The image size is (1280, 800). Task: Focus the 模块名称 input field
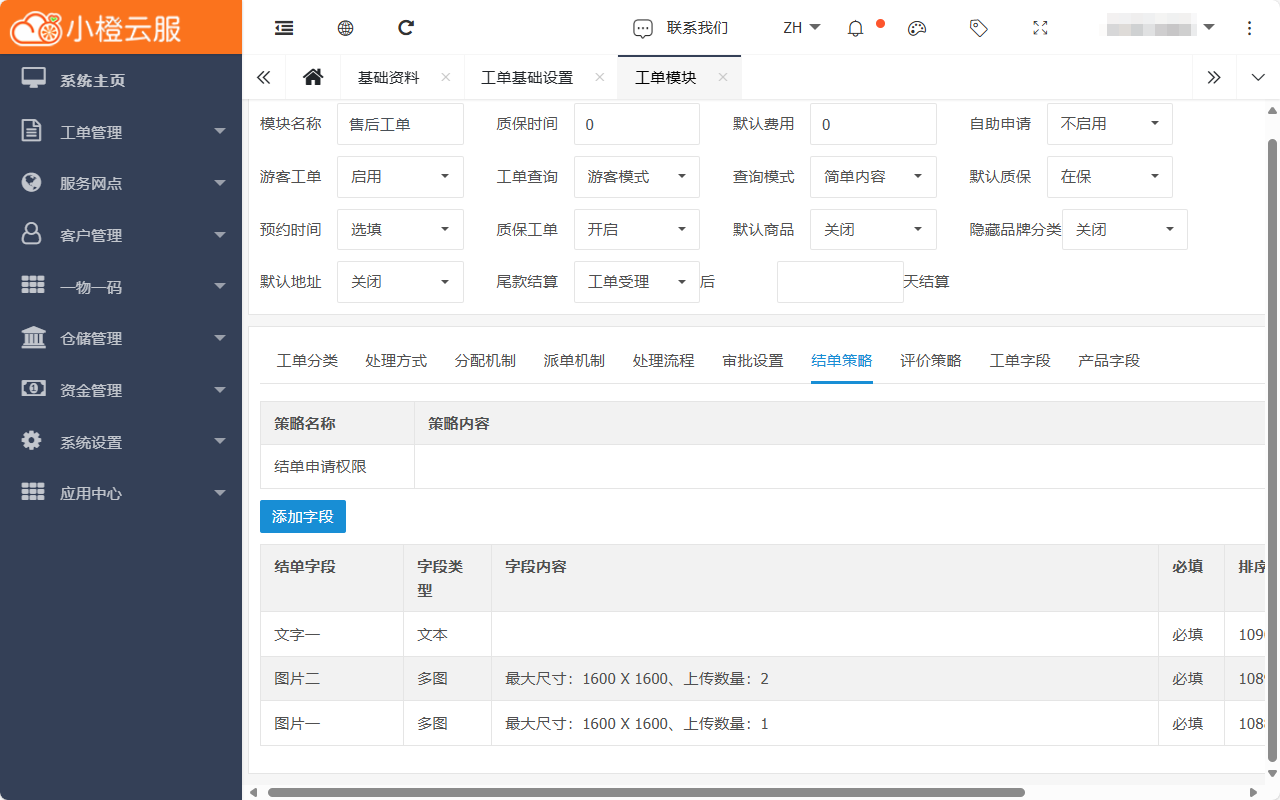pos(400,124)
